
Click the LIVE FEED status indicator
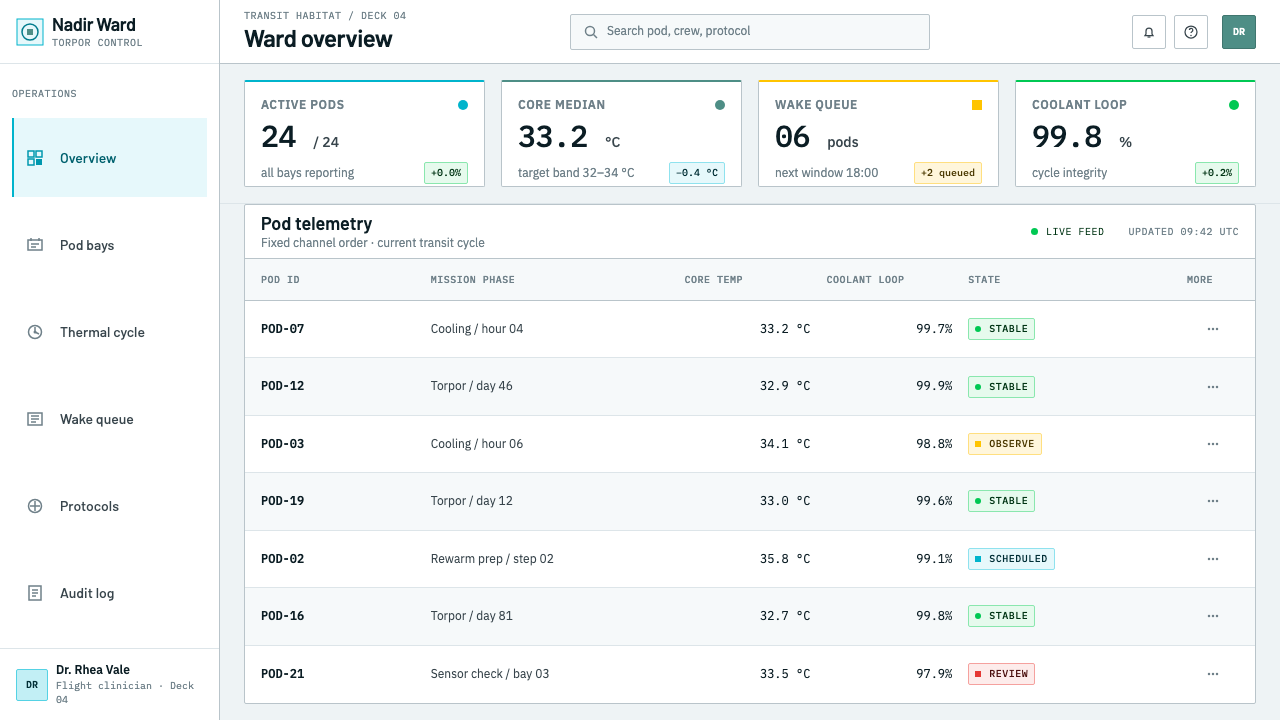click(x=1068, y=232)
